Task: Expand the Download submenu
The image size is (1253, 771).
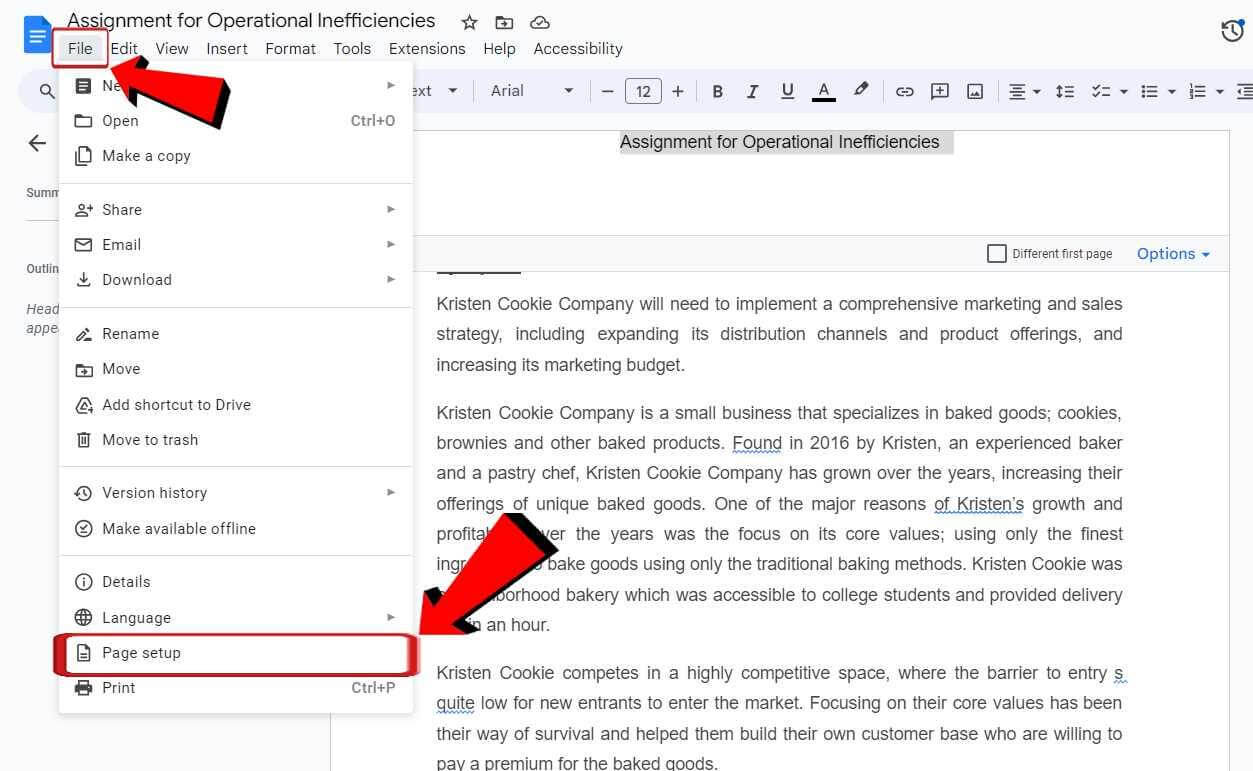Action: 136,280
